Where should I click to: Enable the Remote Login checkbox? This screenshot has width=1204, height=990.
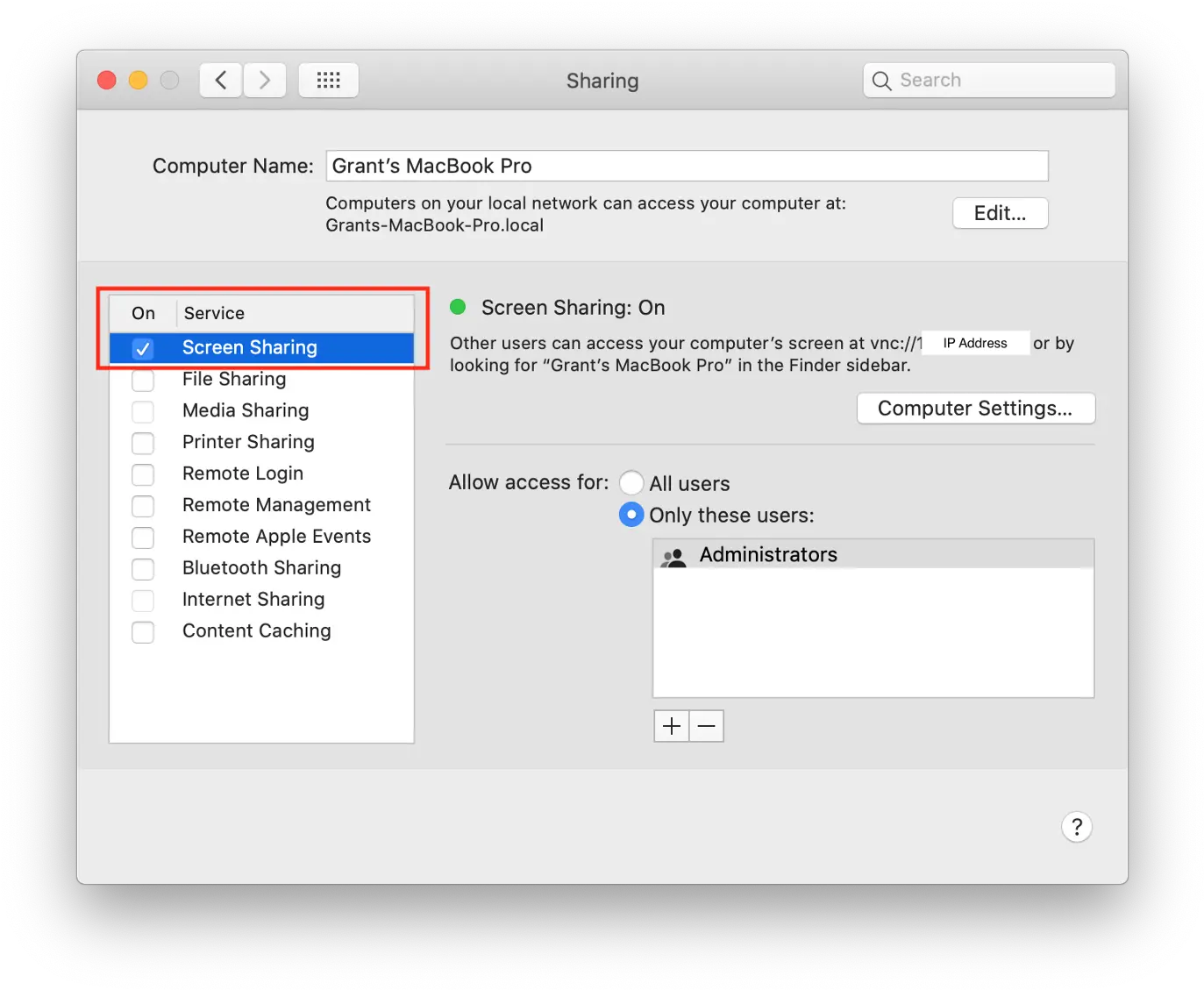point(143,474)
